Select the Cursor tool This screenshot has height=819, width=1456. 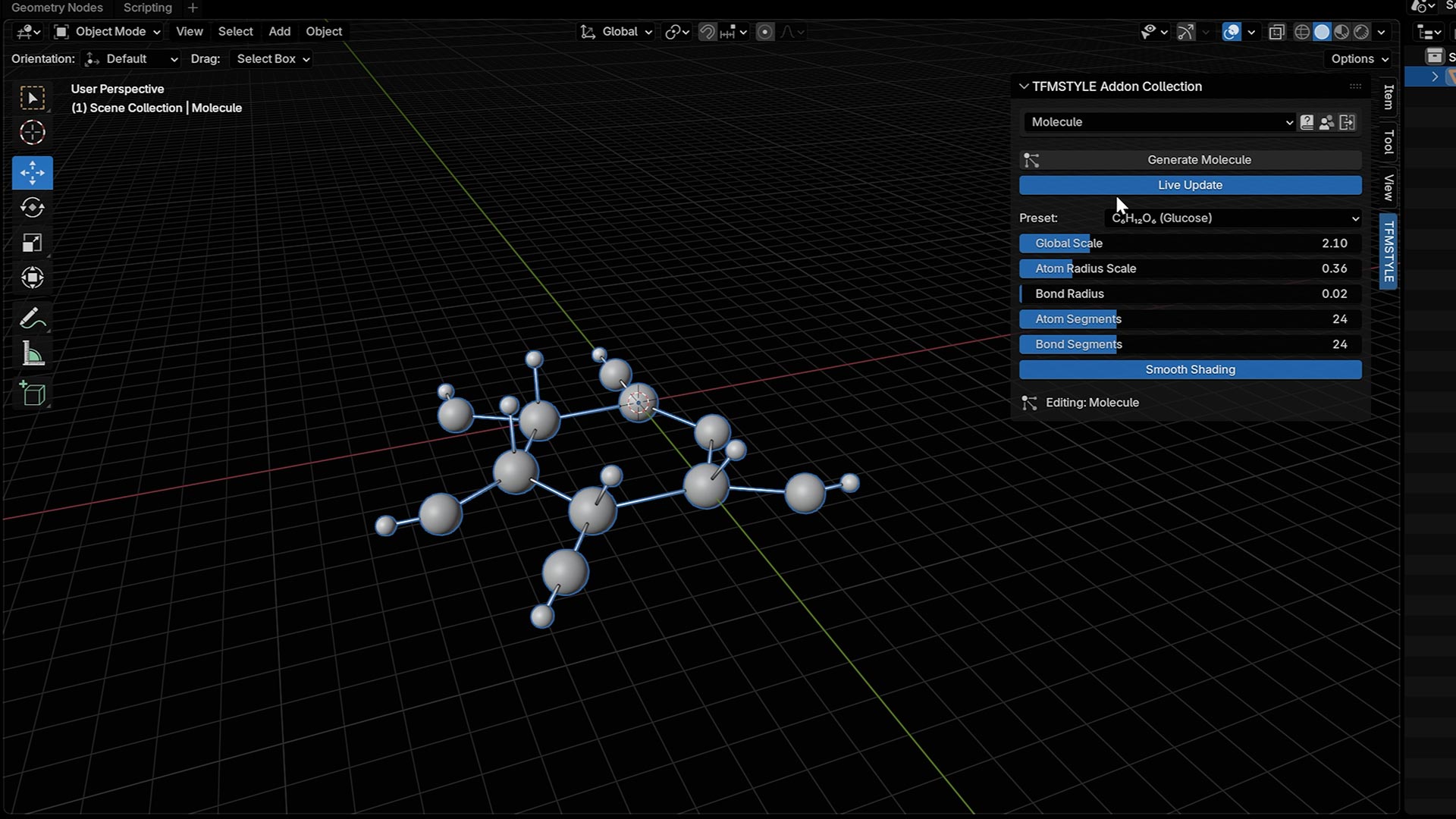point(32,133)
